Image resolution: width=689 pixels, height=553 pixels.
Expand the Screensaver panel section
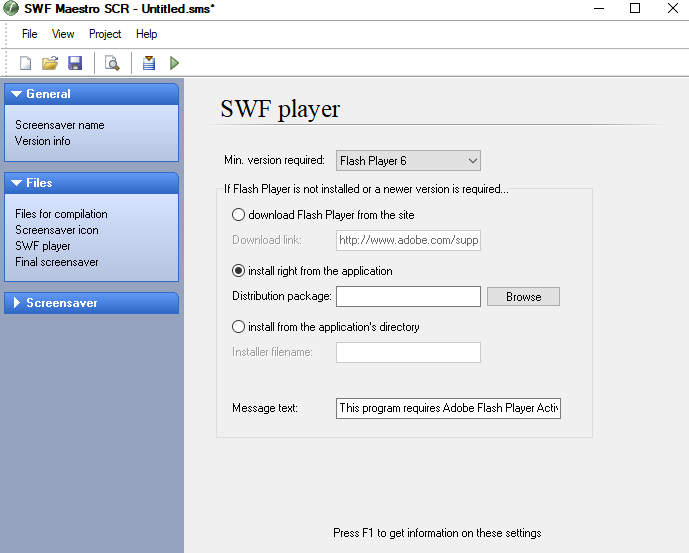pyautogui.click(x=17, y=303)
